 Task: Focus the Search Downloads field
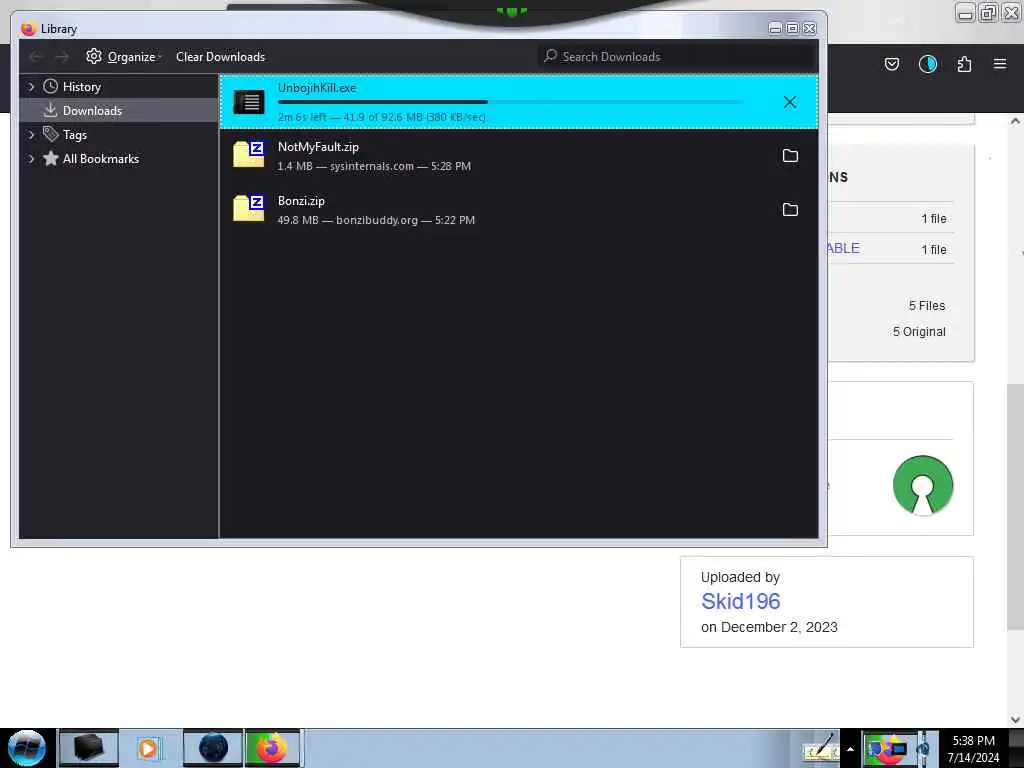[x=677, y=57]
